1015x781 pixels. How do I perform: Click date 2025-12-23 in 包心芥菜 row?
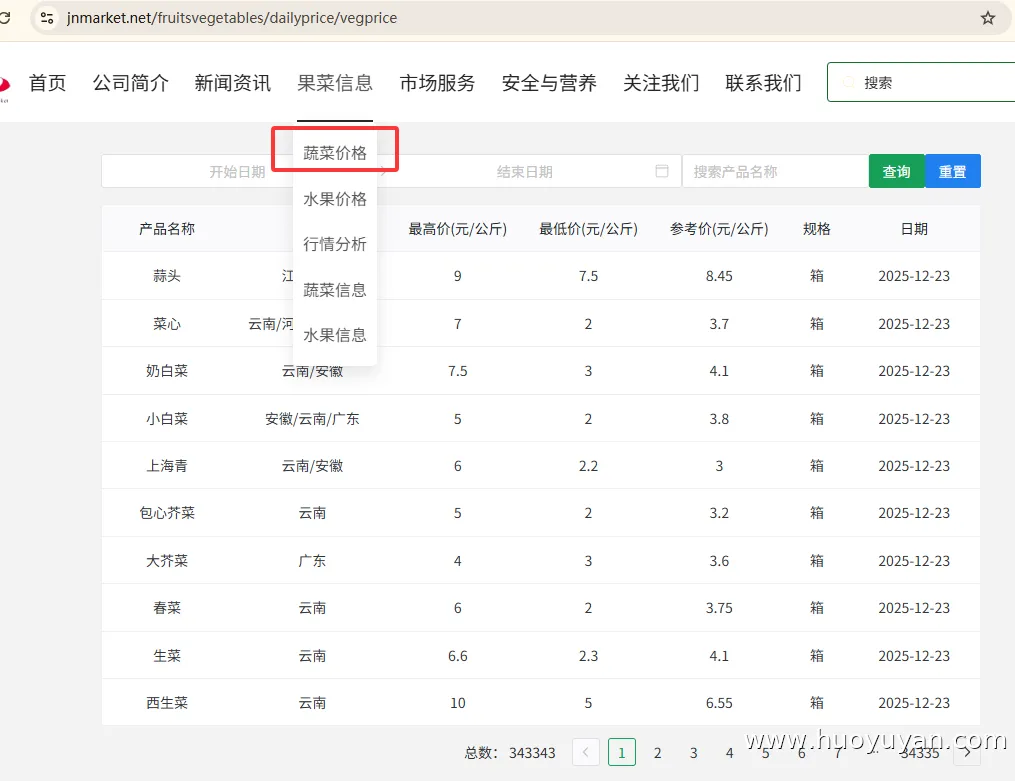(914, 513)
